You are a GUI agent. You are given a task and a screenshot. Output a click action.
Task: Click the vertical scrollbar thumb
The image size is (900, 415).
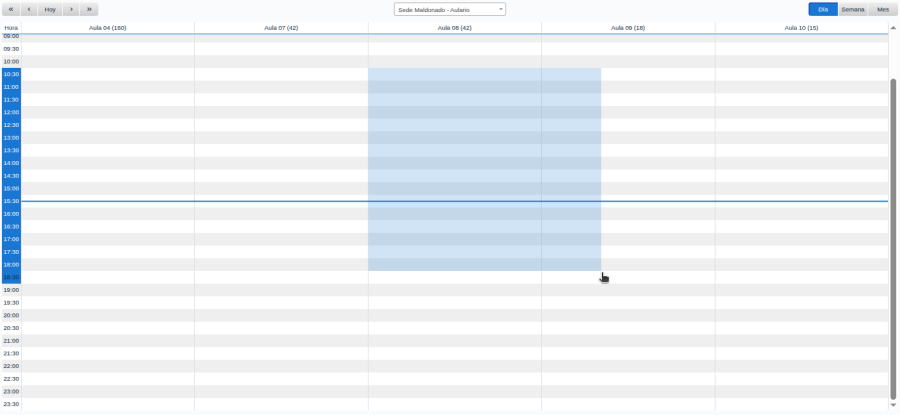893,238
